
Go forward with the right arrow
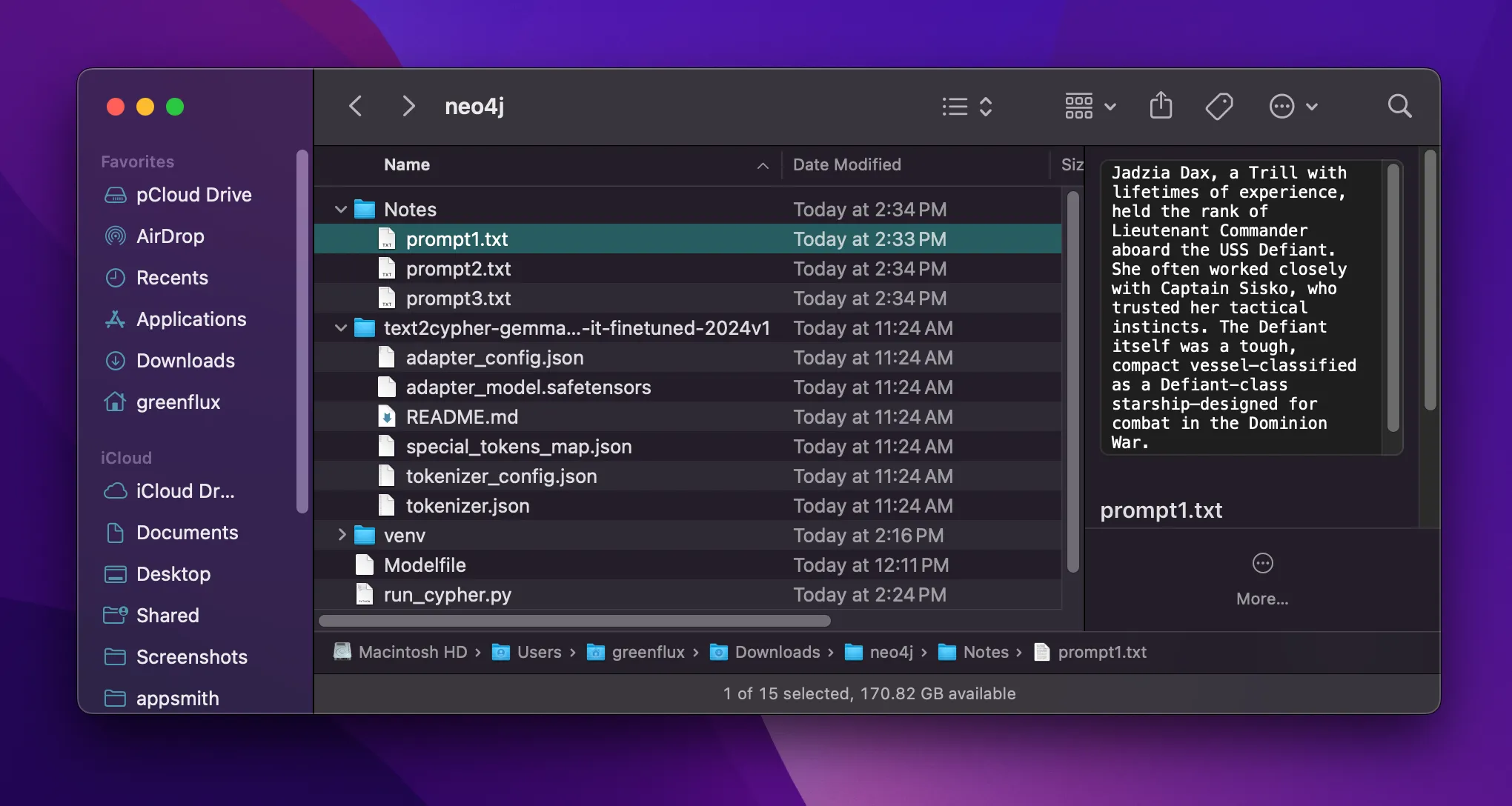click(408, 106)
